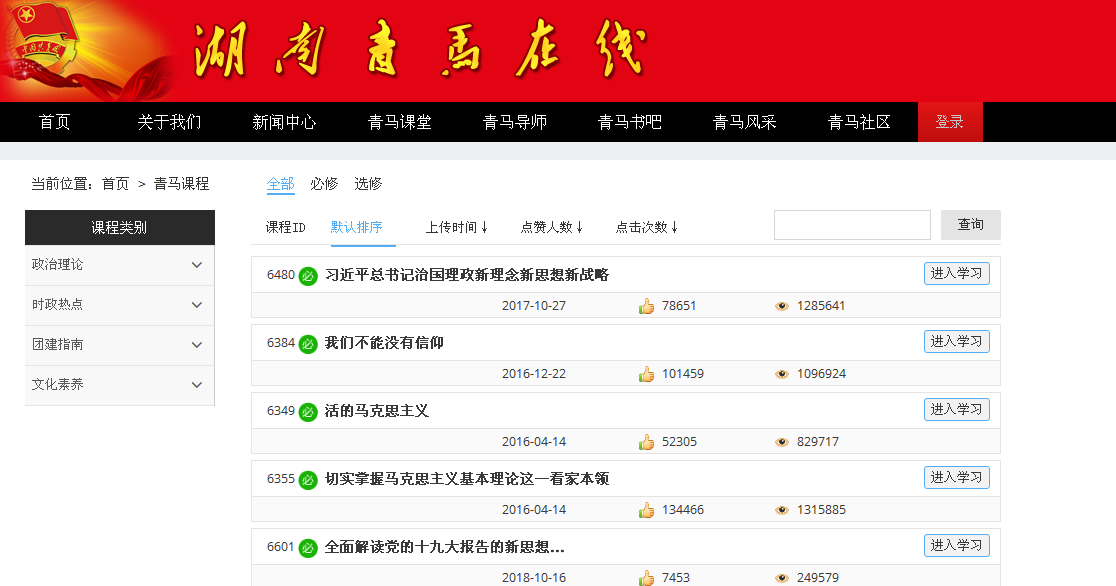Screen dimensions: 1116x586
Task: Click the thumbs-up icon for course 6480
Action: [x=646, y=306]
